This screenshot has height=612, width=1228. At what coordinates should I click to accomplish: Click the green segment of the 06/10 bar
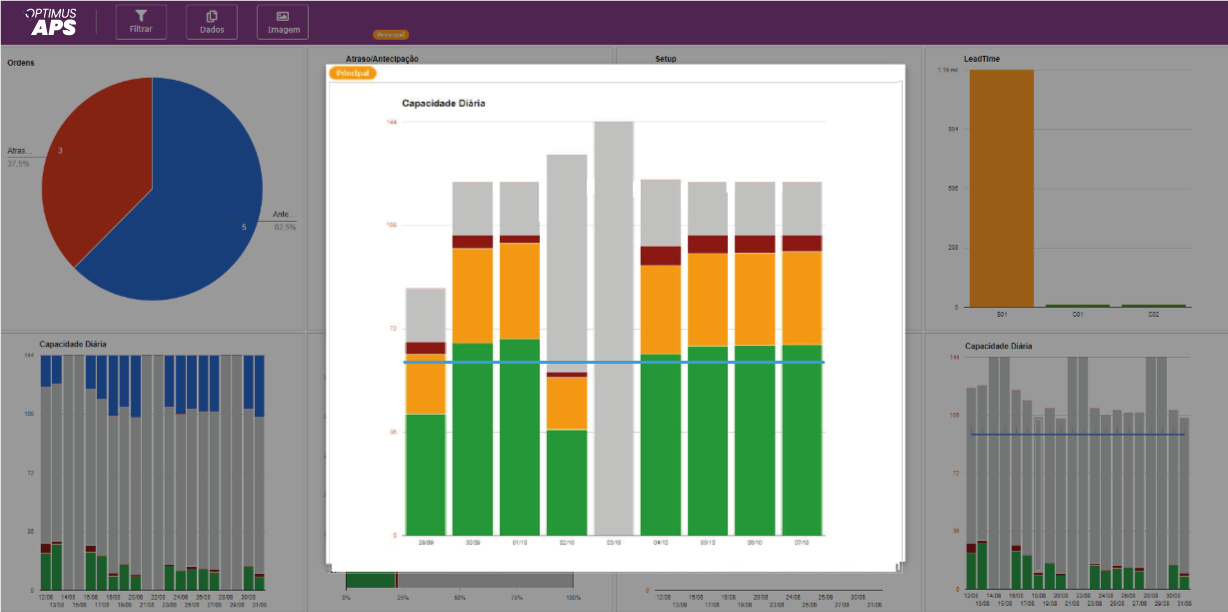(755, 440)
